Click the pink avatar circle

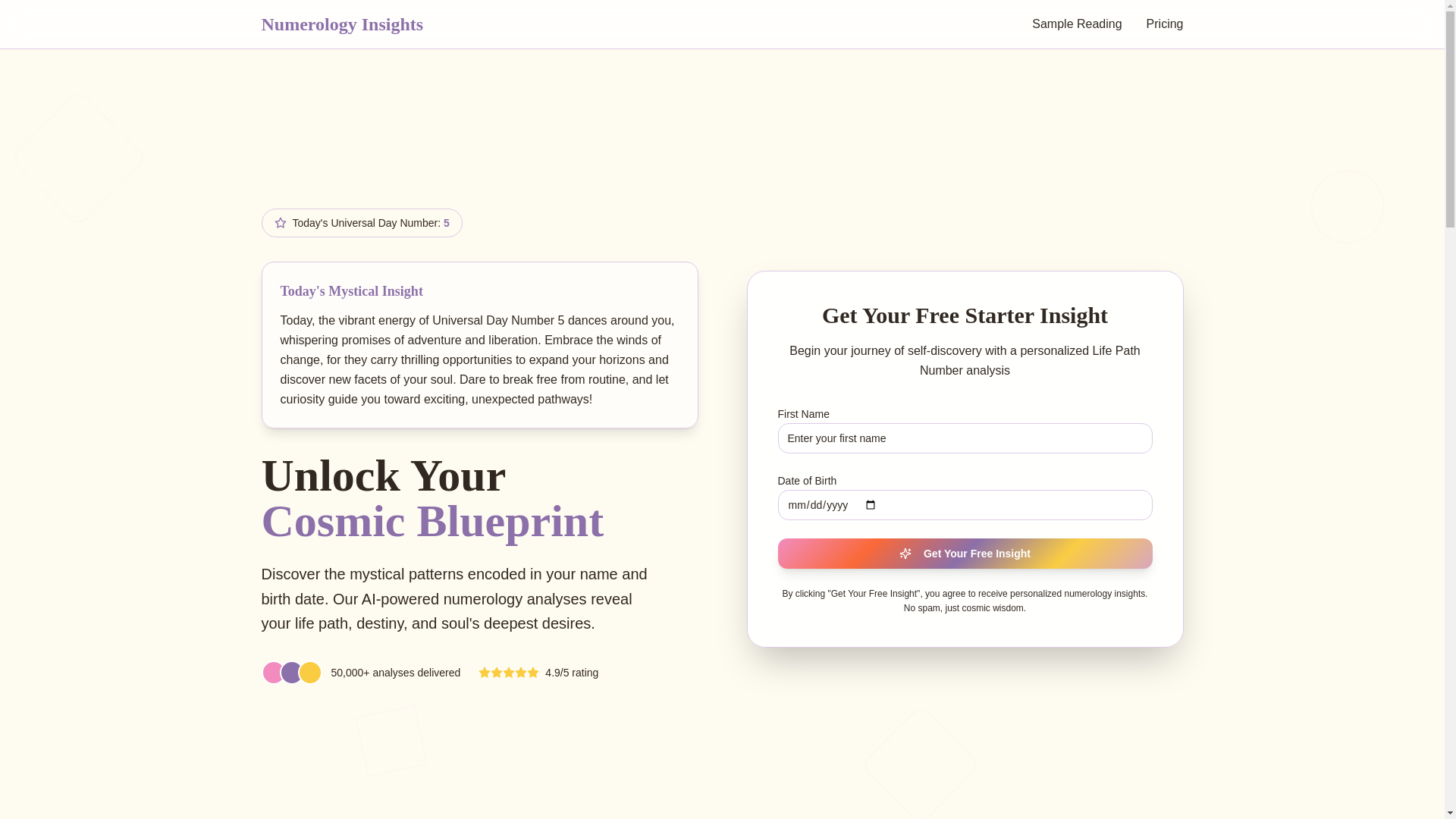coord(272,673)
